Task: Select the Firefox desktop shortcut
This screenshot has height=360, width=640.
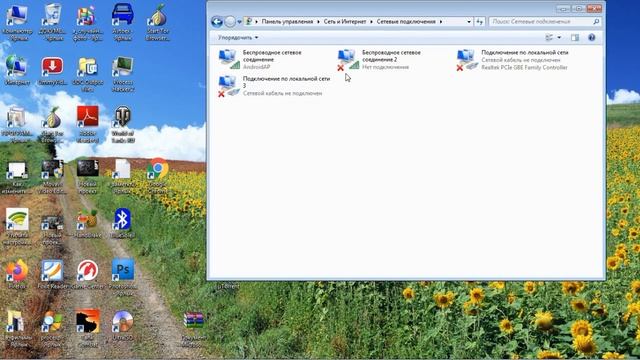Action: (17, 274)
